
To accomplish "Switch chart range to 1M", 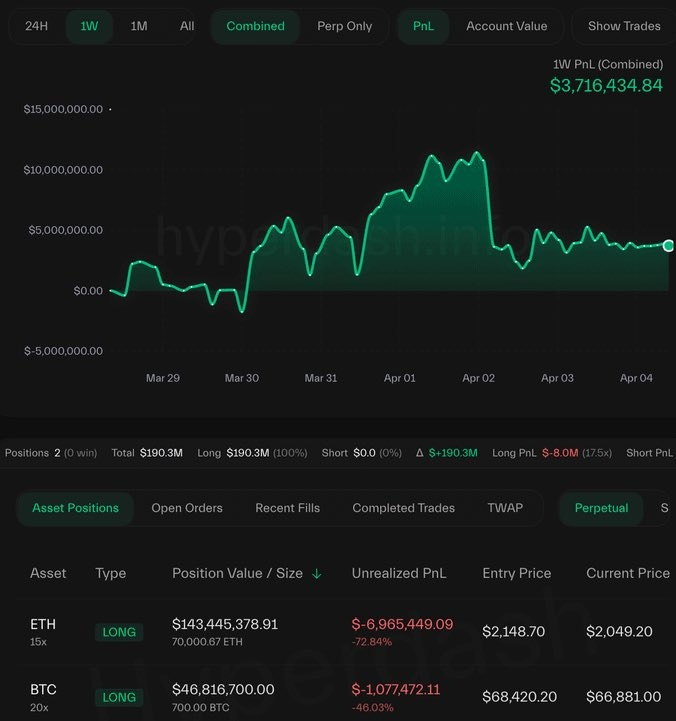I will pyautogui.click(x=139, y=26).
